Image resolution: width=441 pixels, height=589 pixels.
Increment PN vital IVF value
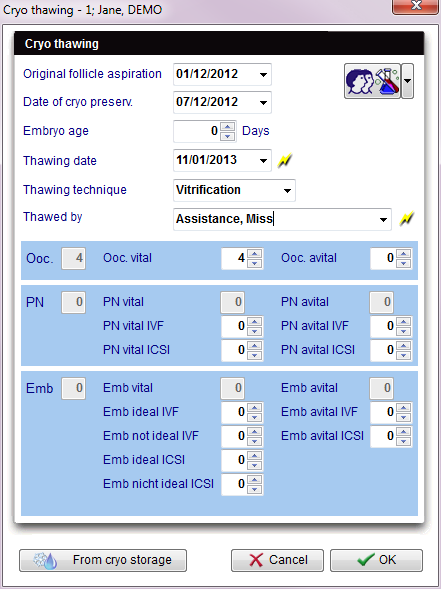[x=255, y=322]
